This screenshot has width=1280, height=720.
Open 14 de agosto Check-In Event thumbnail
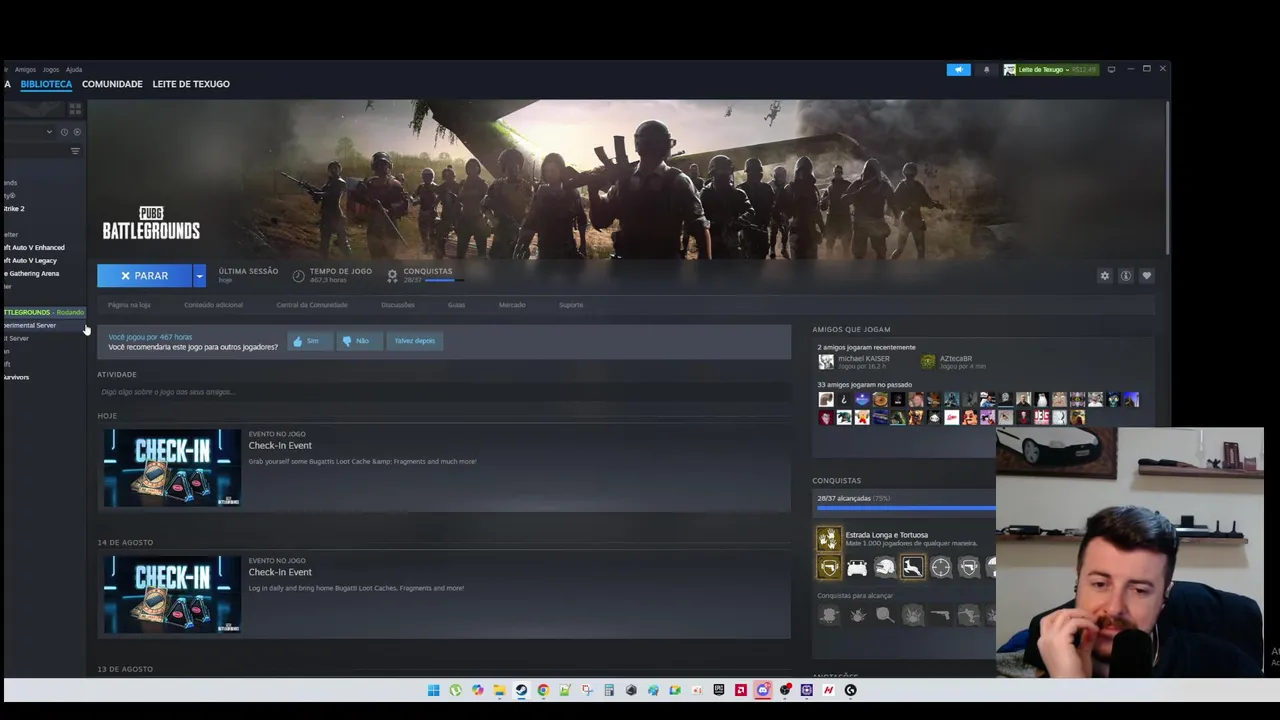point(172,594)
